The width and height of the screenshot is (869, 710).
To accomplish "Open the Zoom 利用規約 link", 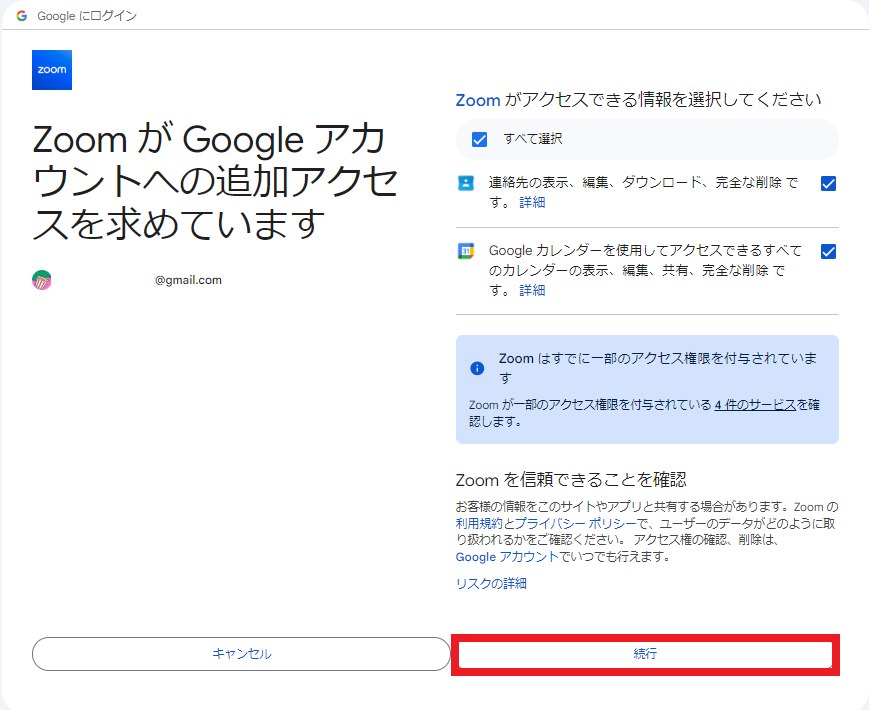I will click(479, 523).
